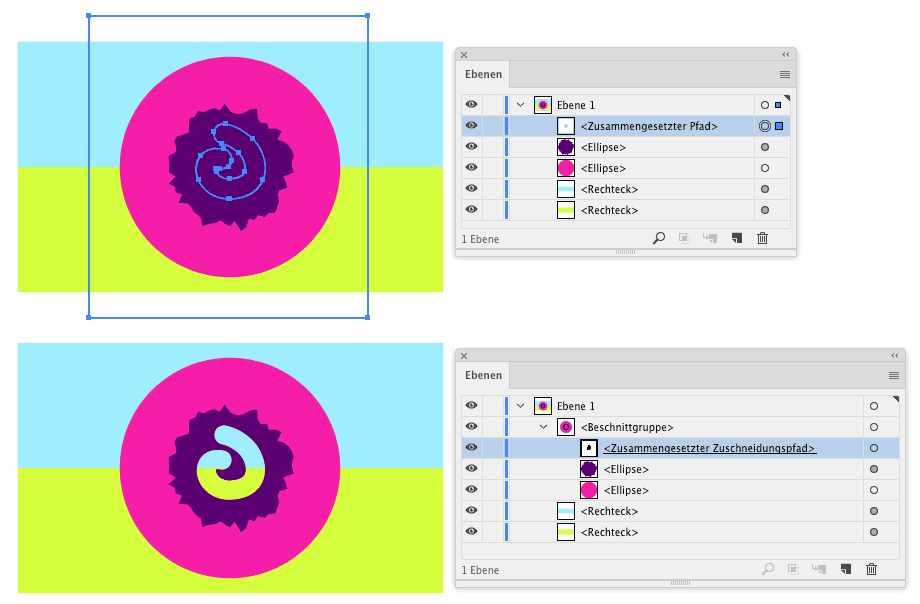Create new layer in lower Ebenen panel

coord(846,569)
